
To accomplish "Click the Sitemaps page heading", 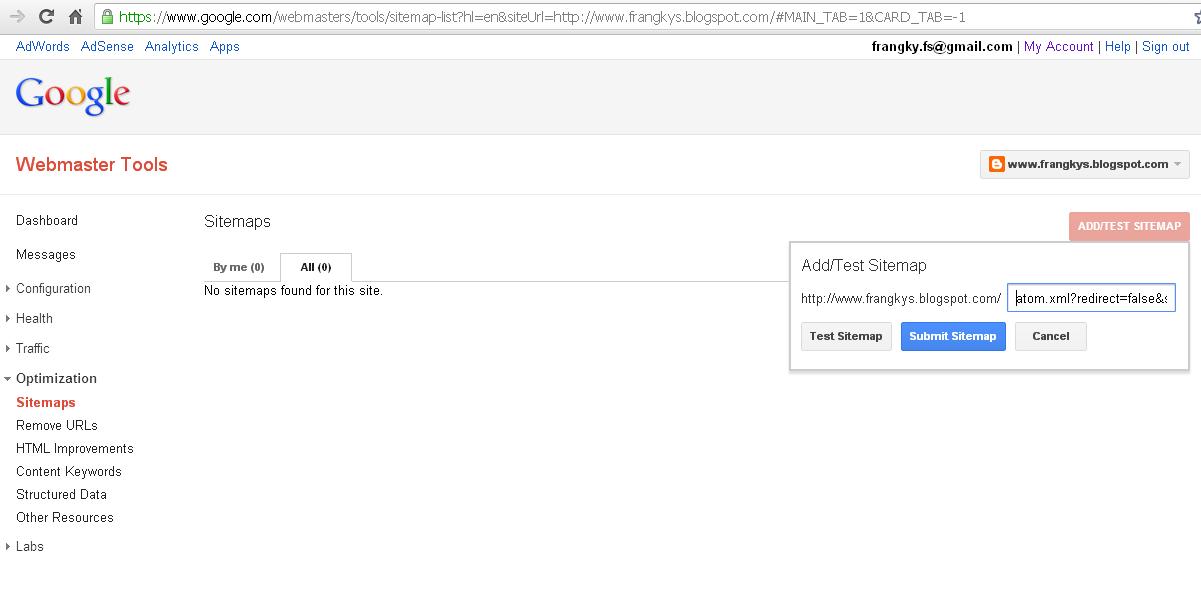I will (237, 221).
